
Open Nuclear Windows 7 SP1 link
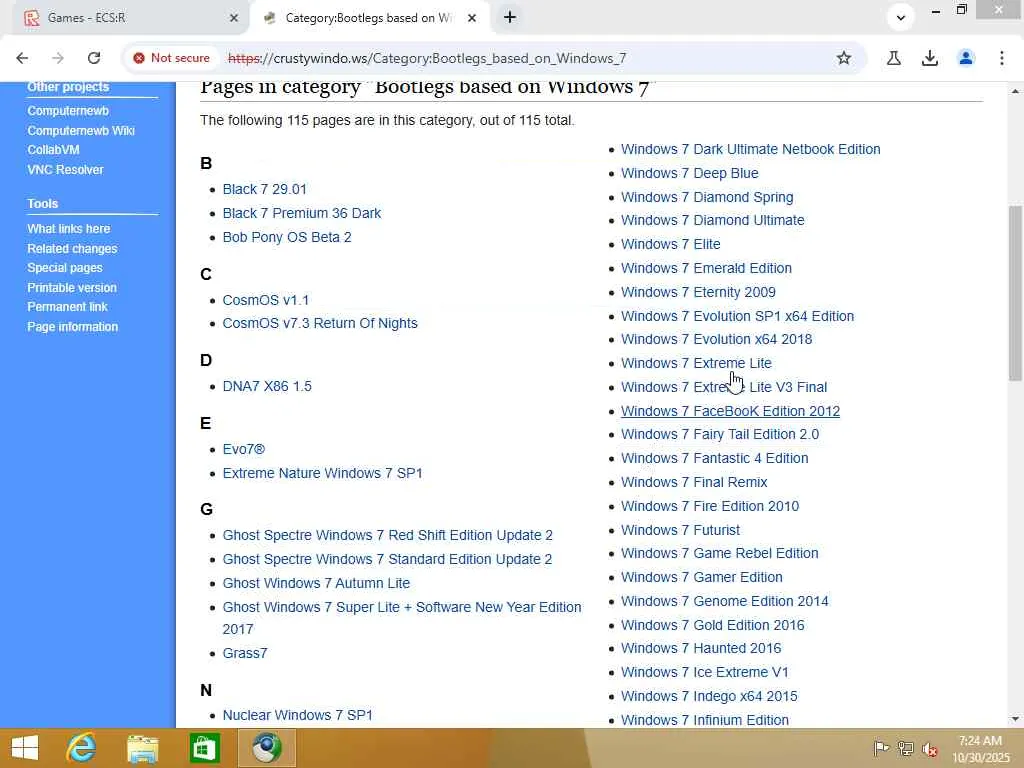[298, 715]
